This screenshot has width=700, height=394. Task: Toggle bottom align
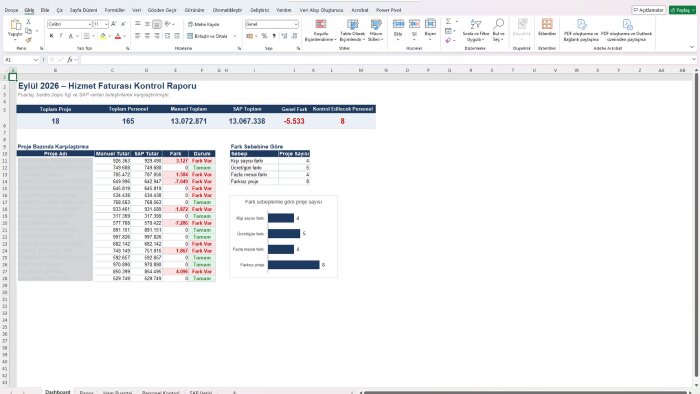(x=157, y=24)
